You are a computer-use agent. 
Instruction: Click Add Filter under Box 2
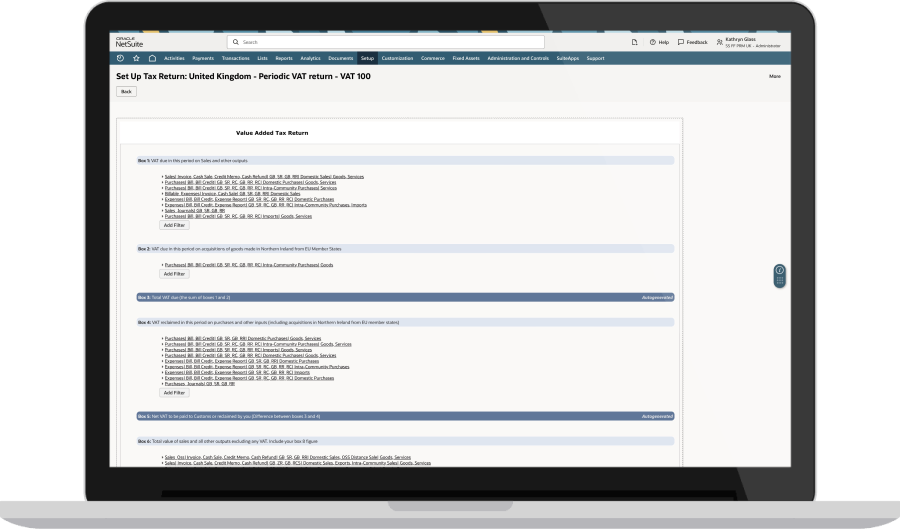(x=174, y=273)
